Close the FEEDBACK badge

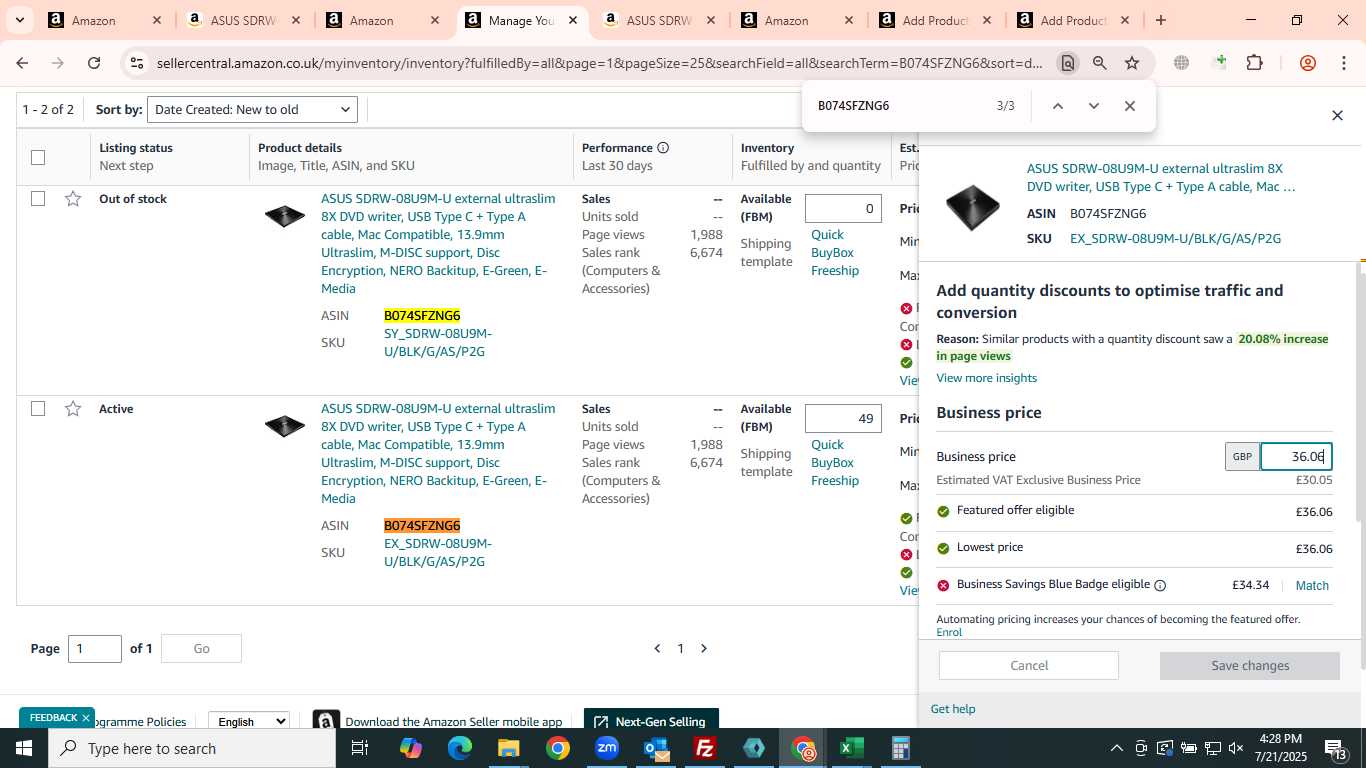[x=86, y=718]
